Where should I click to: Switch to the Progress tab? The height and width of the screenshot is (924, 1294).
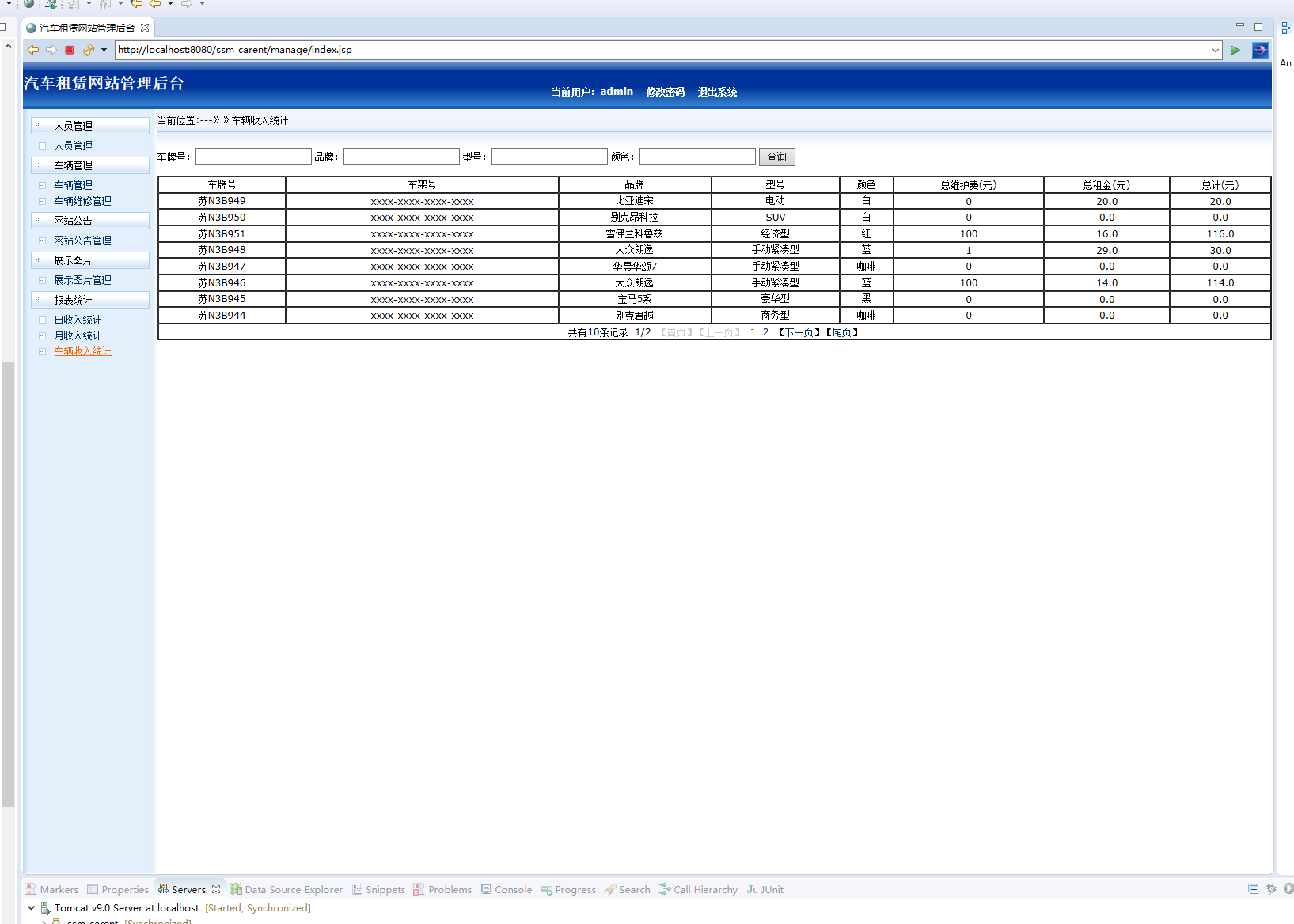coord(568,889)
